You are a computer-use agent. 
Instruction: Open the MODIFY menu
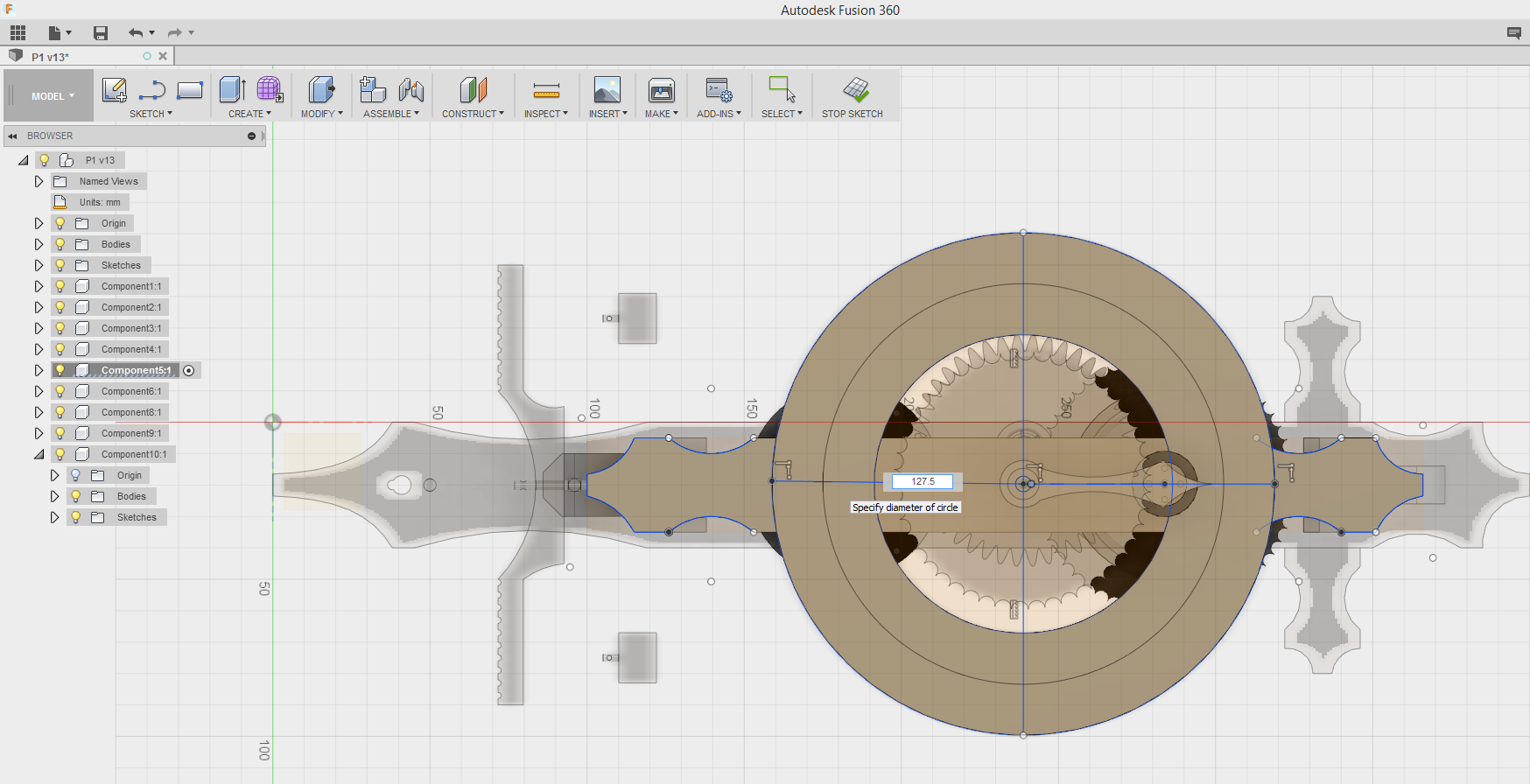[321, 114]
